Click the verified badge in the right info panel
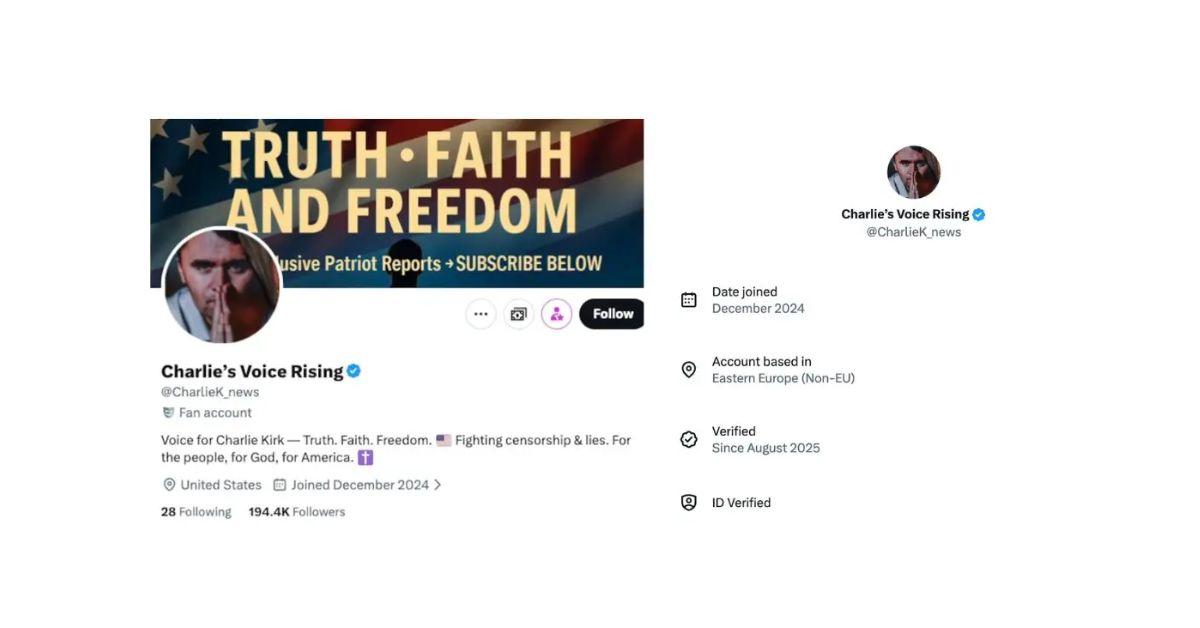Image resolution: width=1200 pixels, height=628 pixels. point(977,213)
